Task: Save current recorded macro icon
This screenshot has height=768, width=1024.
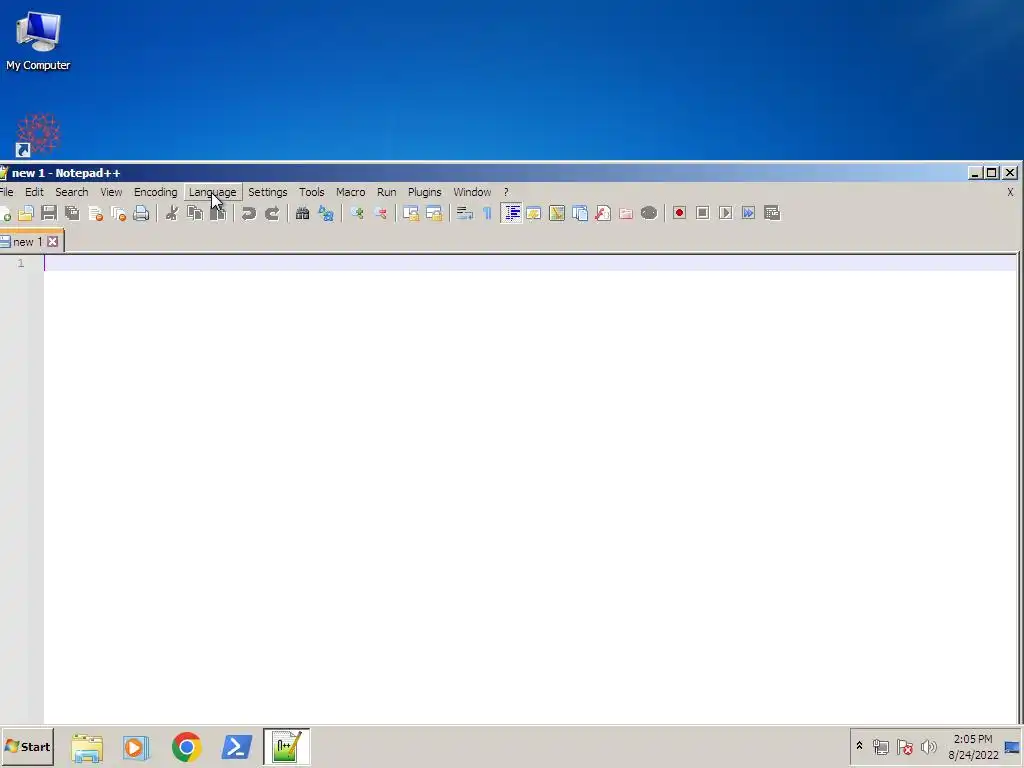Action: click(x=772, y=214)
